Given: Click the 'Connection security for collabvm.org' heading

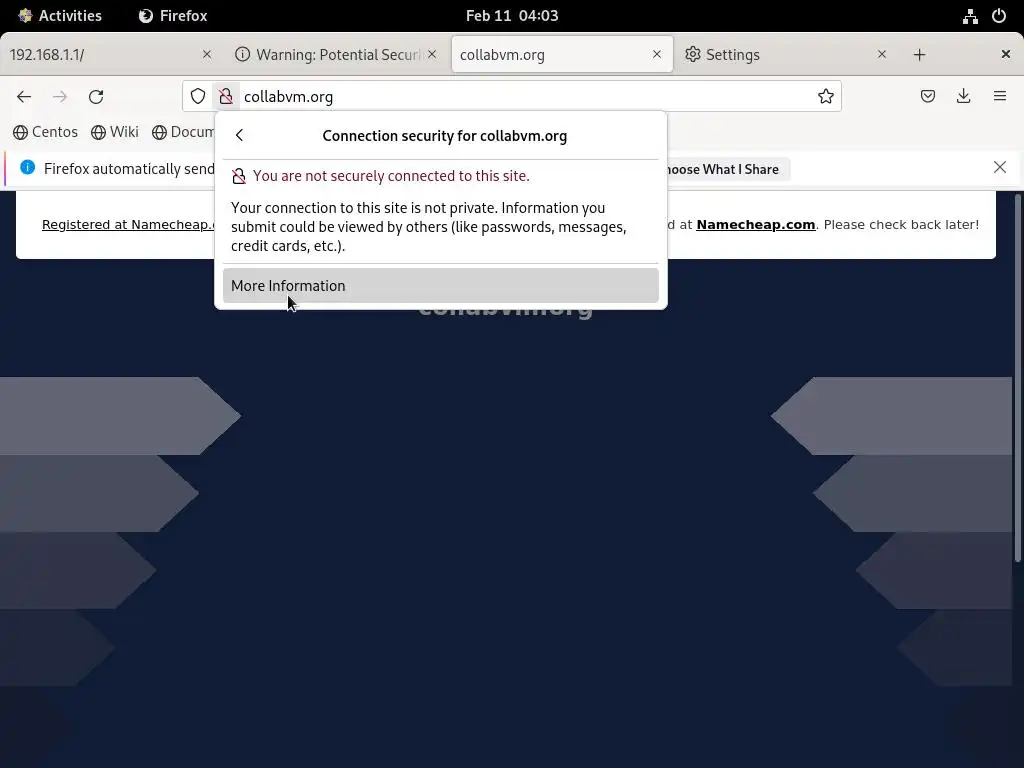Looking at the screenshot, I should click(x=445, y=136).
